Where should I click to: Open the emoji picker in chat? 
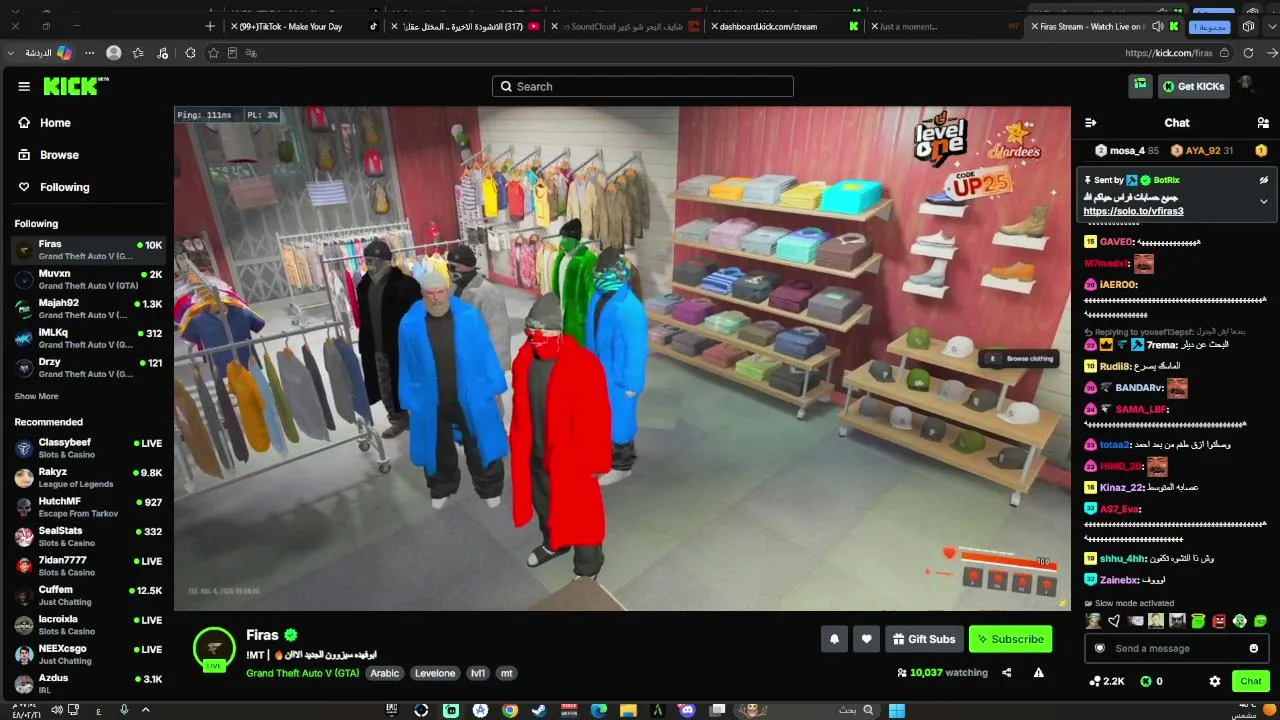pos(1254,648)
